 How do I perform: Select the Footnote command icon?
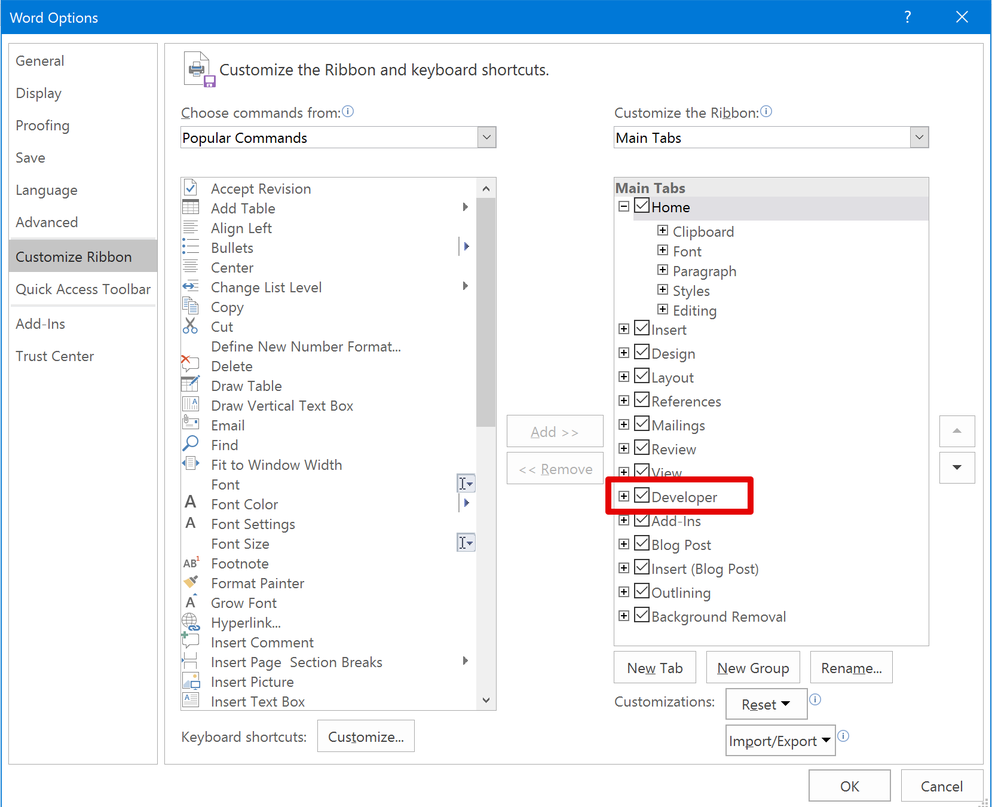(x=191, y=563)
